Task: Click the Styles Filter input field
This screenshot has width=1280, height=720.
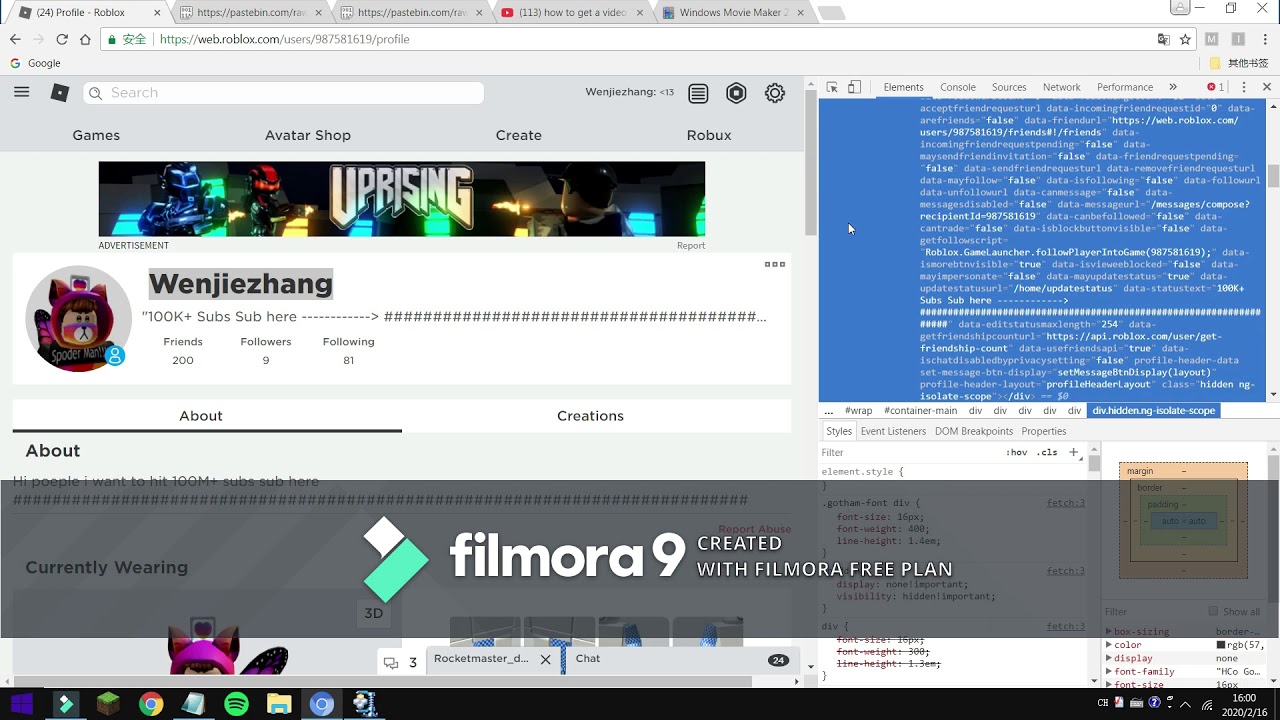Action: (x=910, y=453)
